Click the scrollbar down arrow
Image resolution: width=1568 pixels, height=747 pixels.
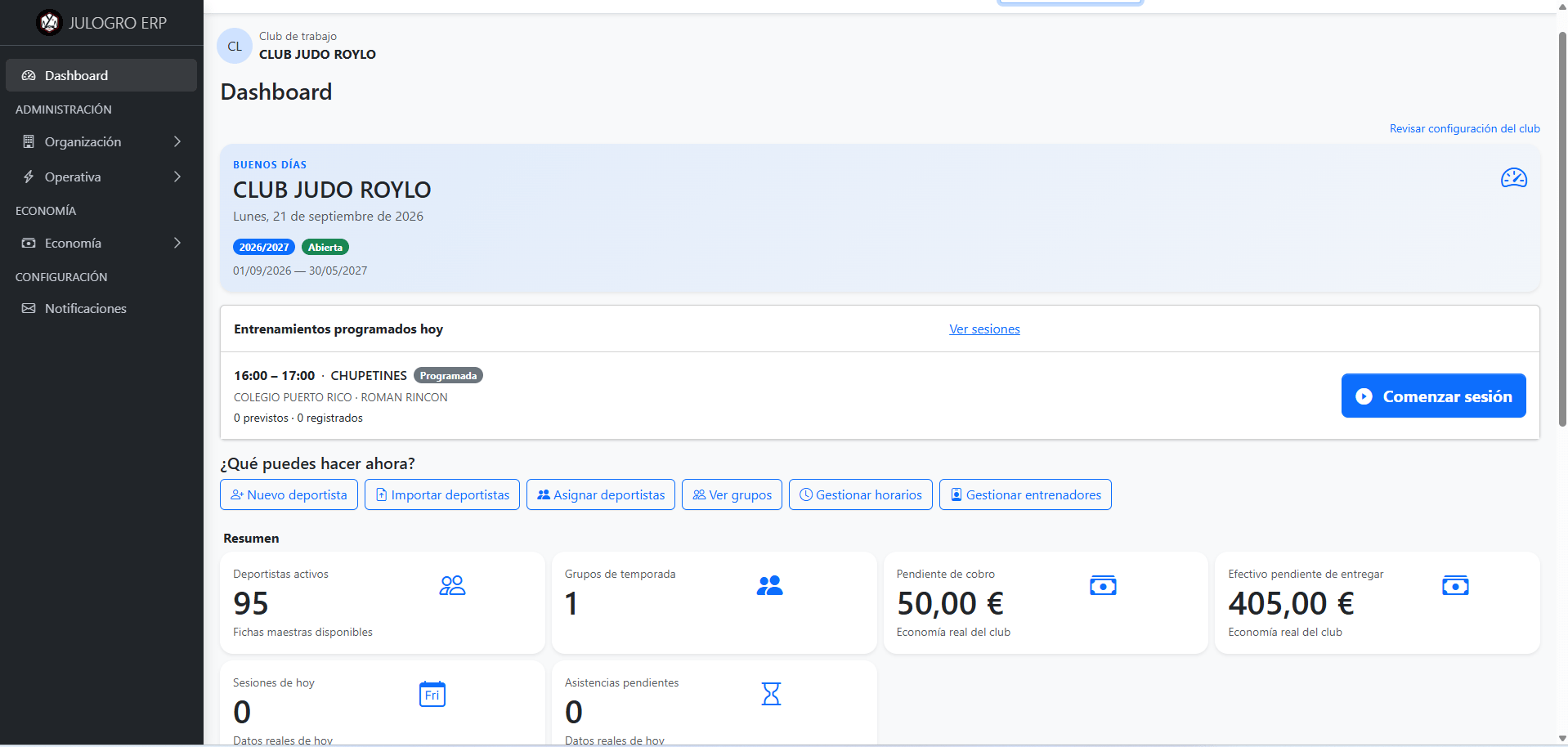tap(1562, 738)
